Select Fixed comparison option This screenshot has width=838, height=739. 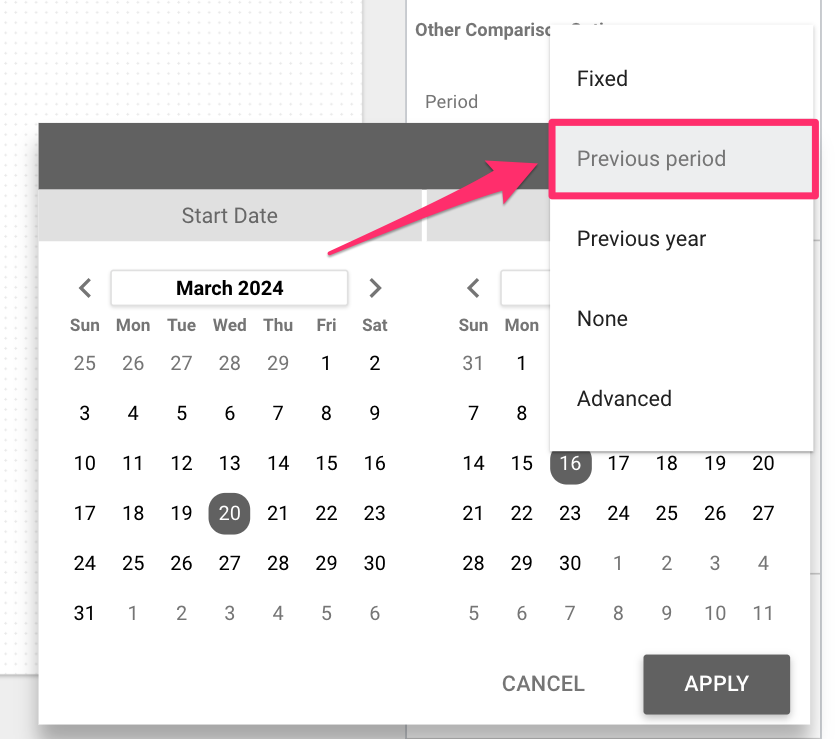pos(602,79)
